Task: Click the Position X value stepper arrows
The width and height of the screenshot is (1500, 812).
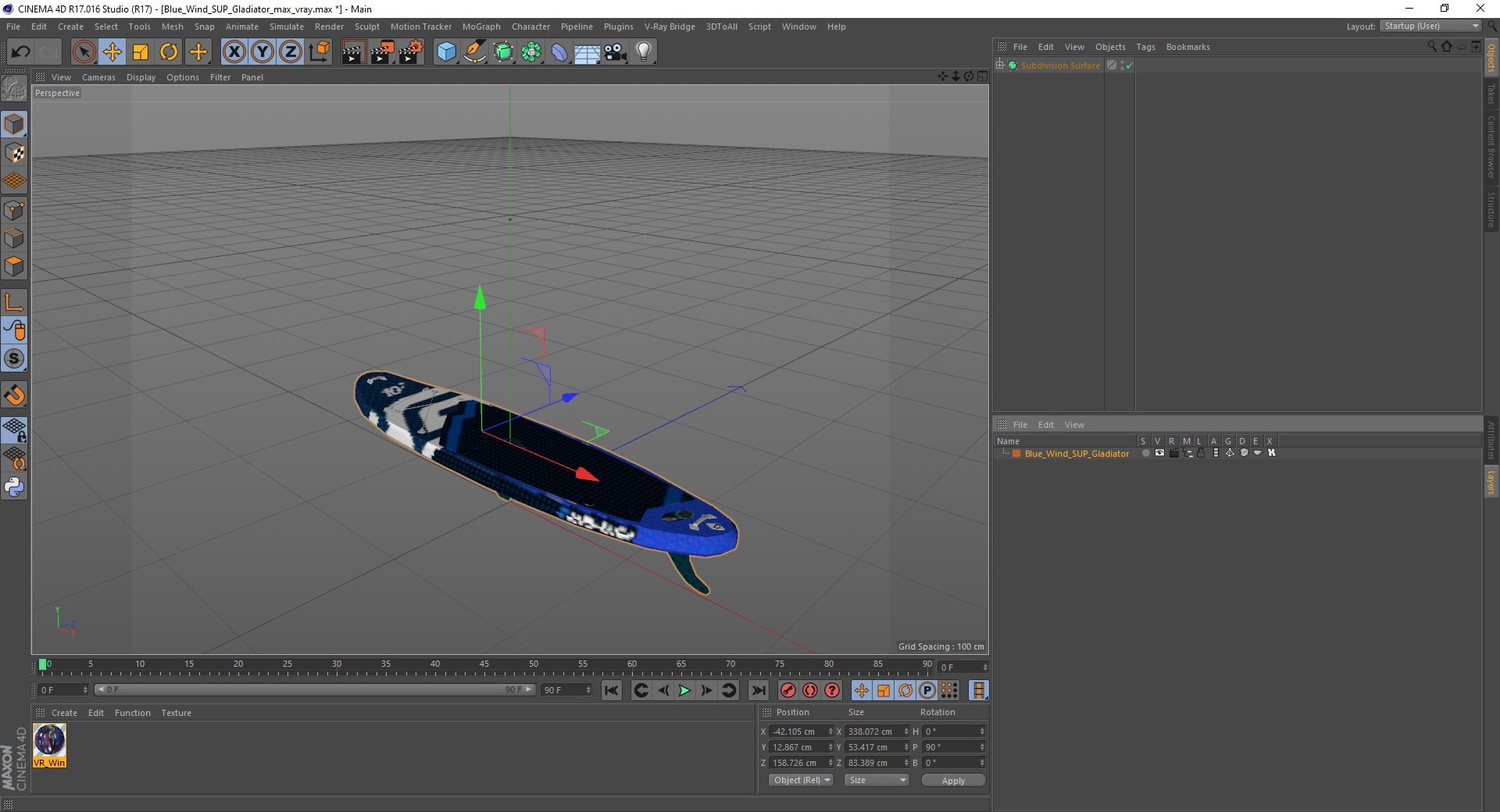Action: tap(830, 732)
